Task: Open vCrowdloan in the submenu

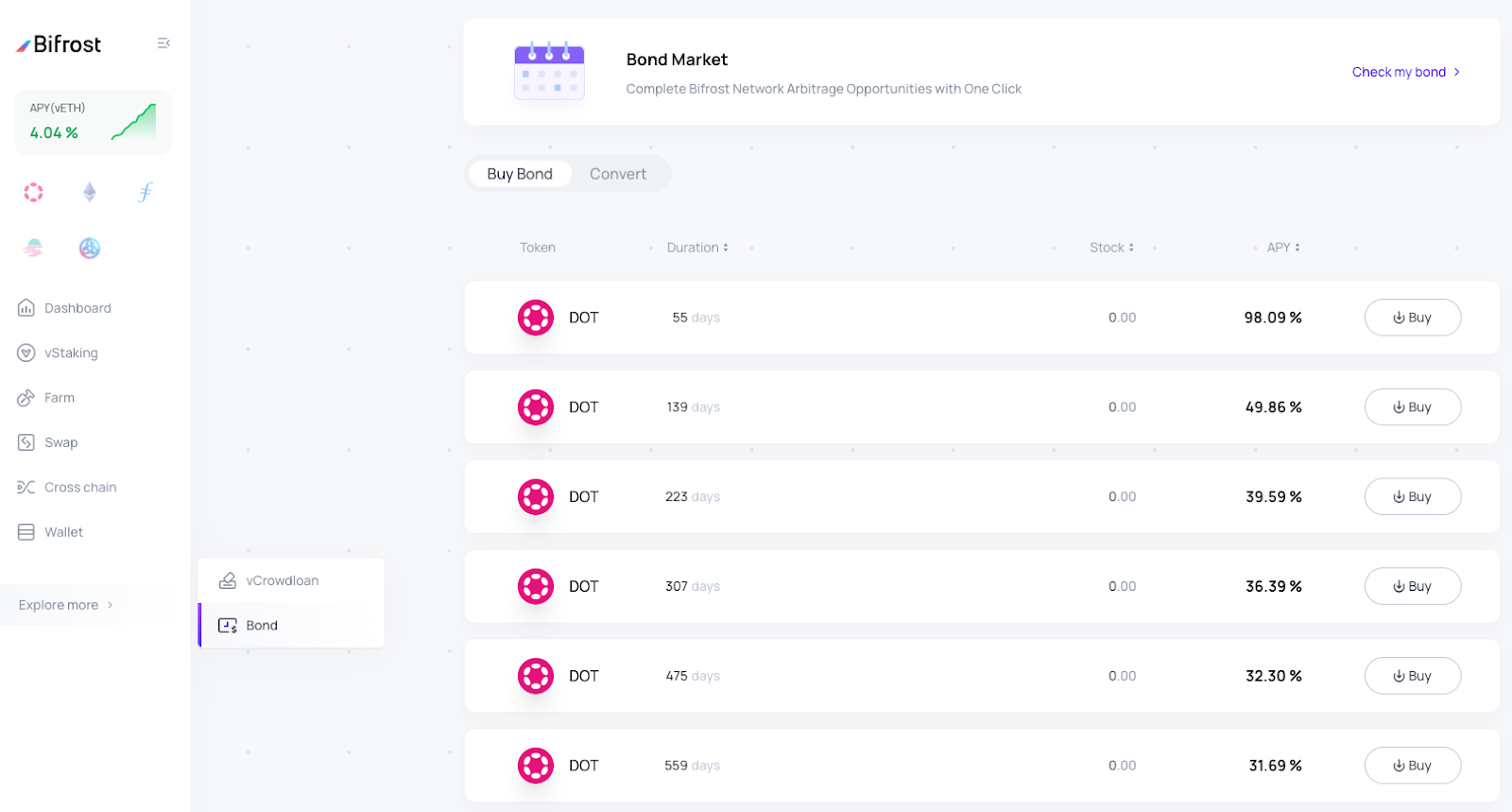Action: [x=291, y=580]
